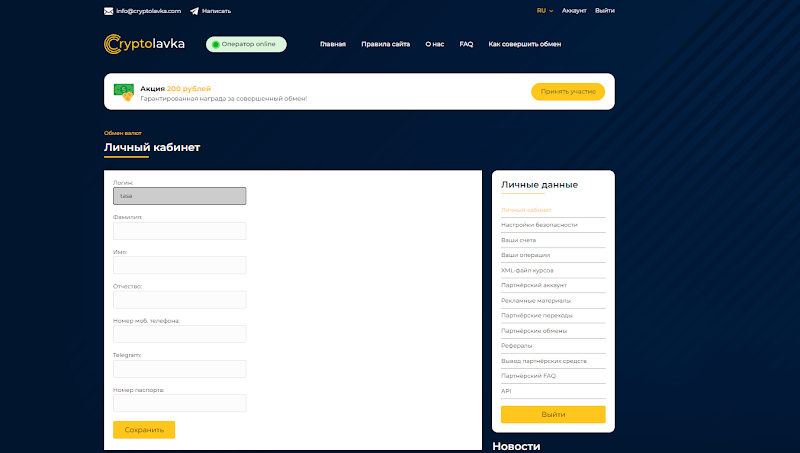Open the RU language dropdown
This screenshot has width=800, height=453.
point(545,11)
